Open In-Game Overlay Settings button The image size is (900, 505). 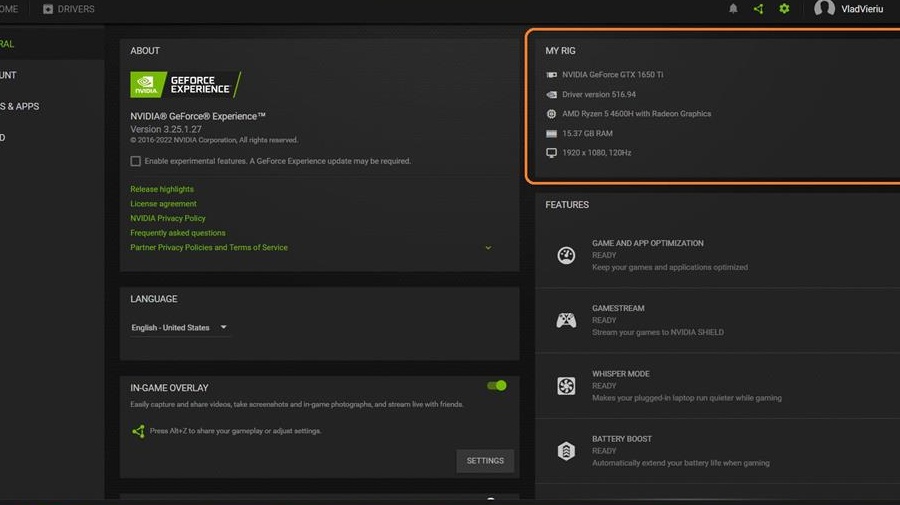pos(485,461)
